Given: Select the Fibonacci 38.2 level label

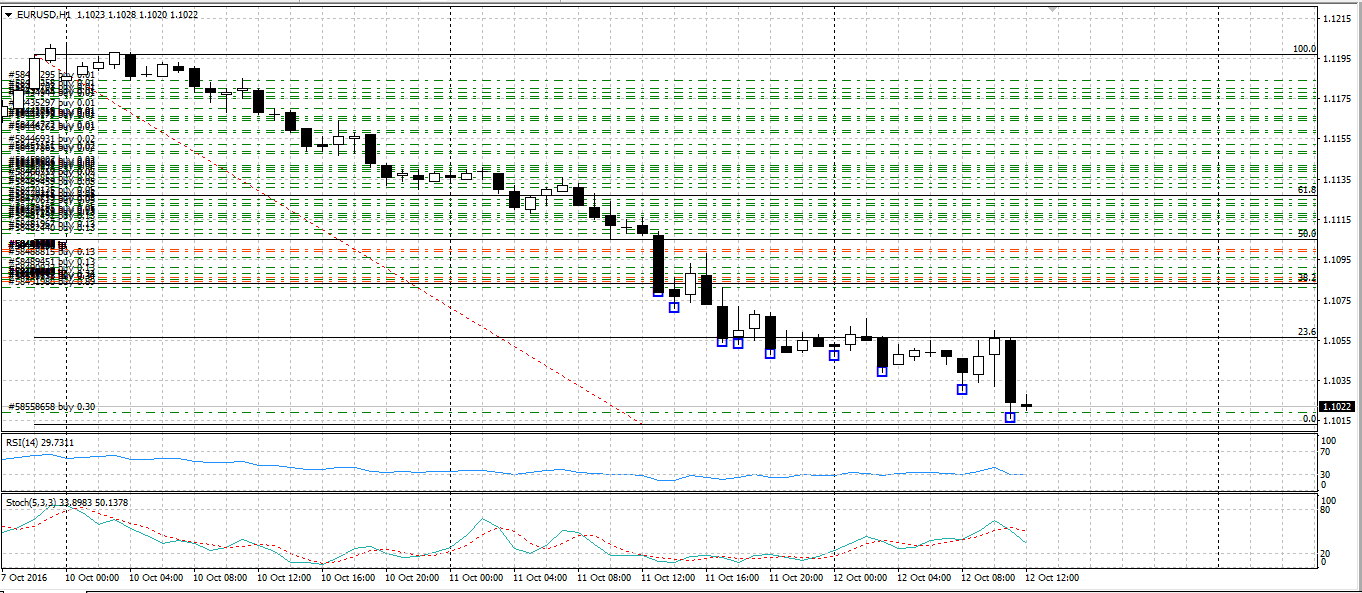Looking at the screenshot, I should point(1307,277).
